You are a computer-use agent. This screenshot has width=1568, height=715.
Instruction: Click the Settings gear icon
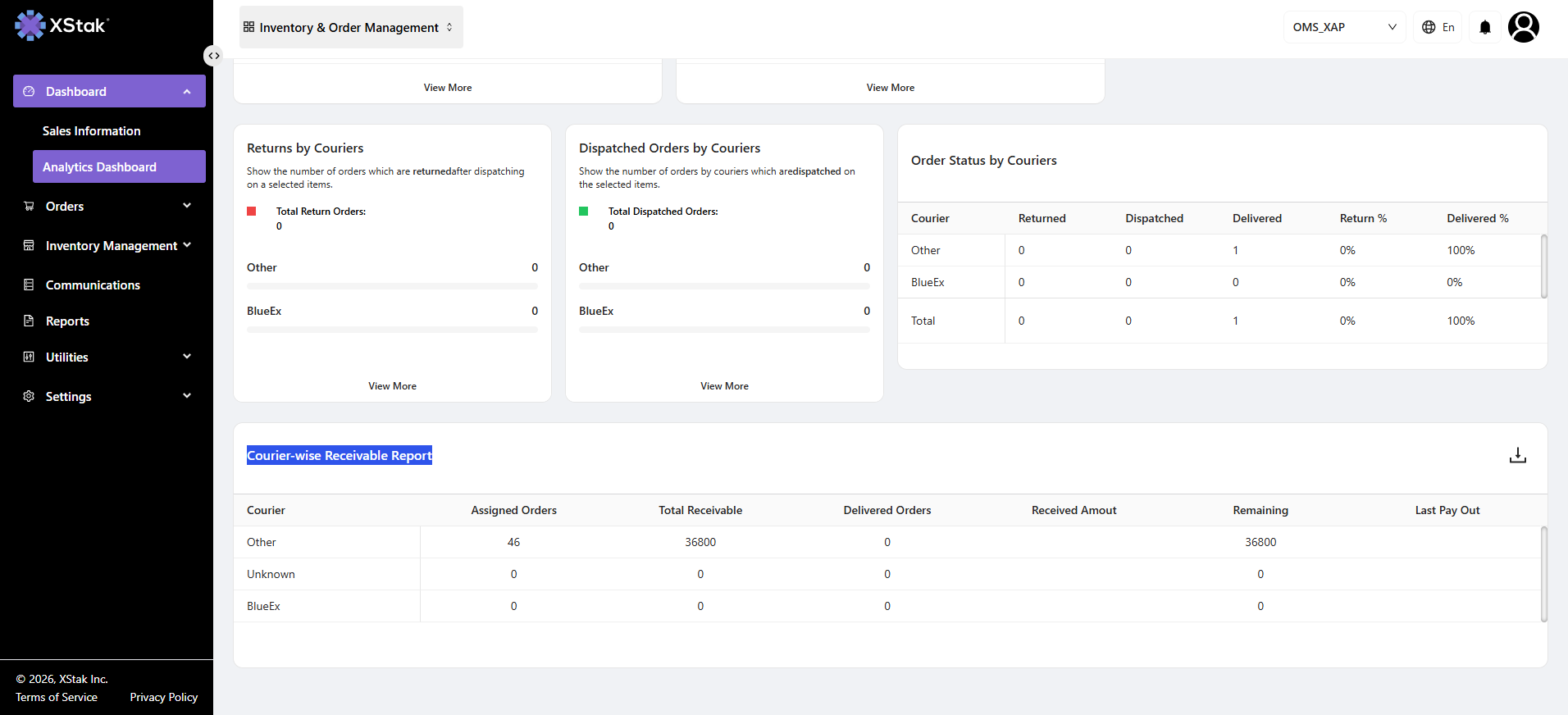[29, 396]
